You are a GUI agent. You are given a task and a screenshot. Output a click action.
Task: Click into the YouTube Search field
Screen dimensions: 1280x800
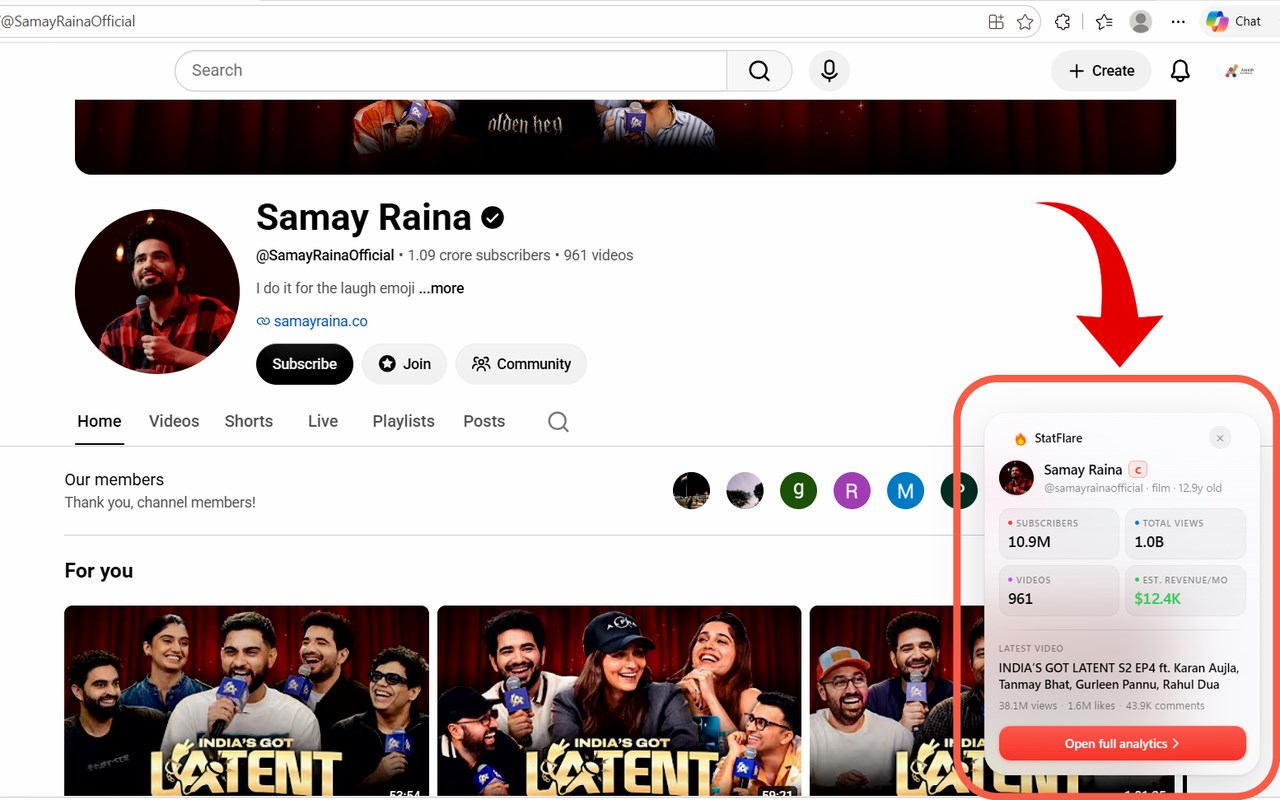(451, 71)
